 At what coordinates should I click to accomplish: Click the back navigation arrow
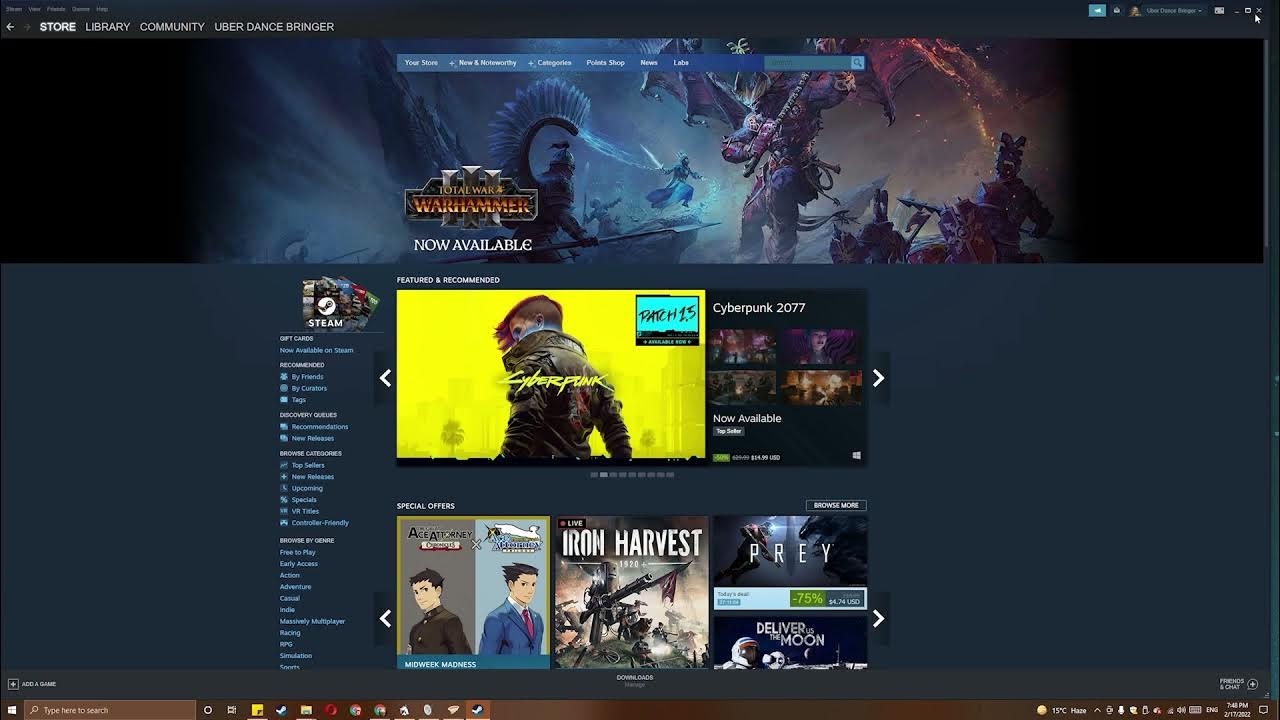click(10, 27)
